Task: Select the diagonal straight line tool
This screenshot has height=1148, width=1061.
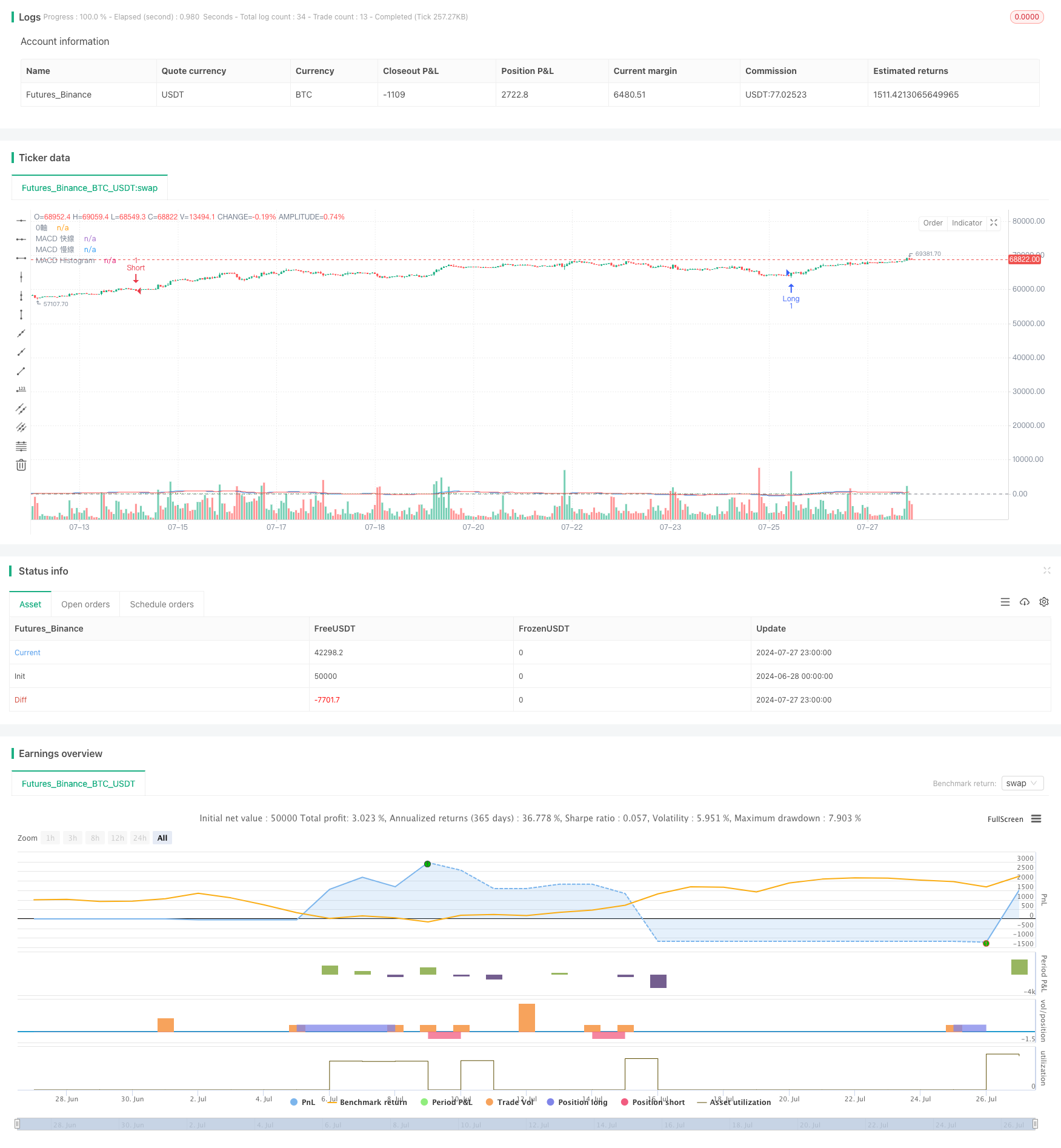Action: pyautogui.click(x=21, y=333)
